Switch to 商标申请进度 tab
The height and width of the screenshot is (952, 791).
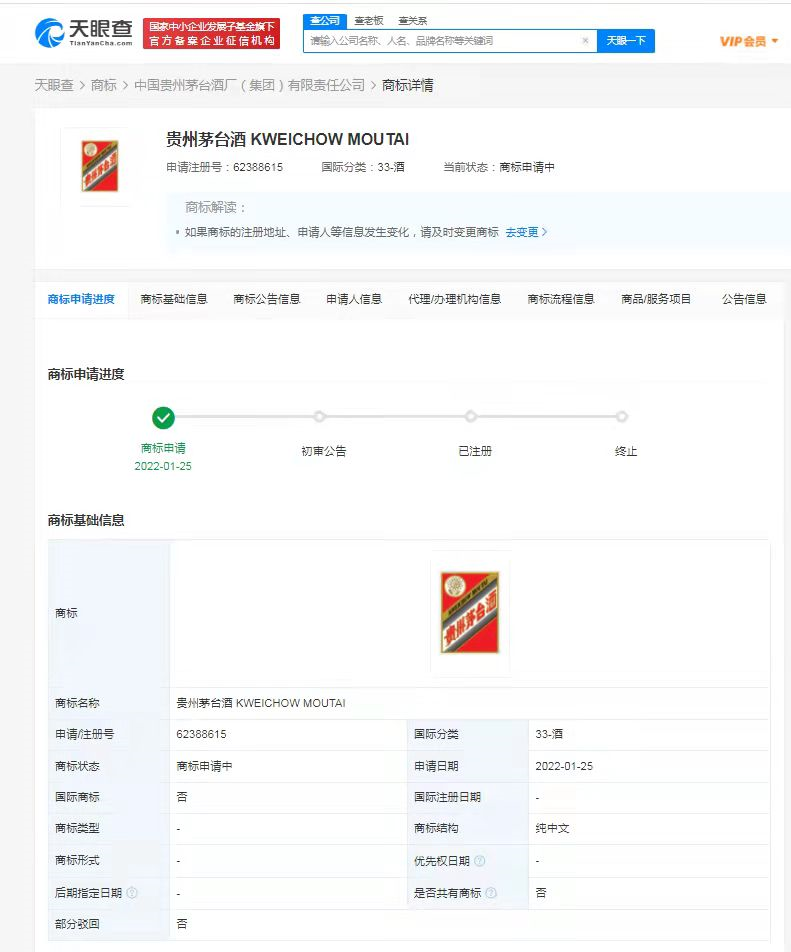(81, 299)
